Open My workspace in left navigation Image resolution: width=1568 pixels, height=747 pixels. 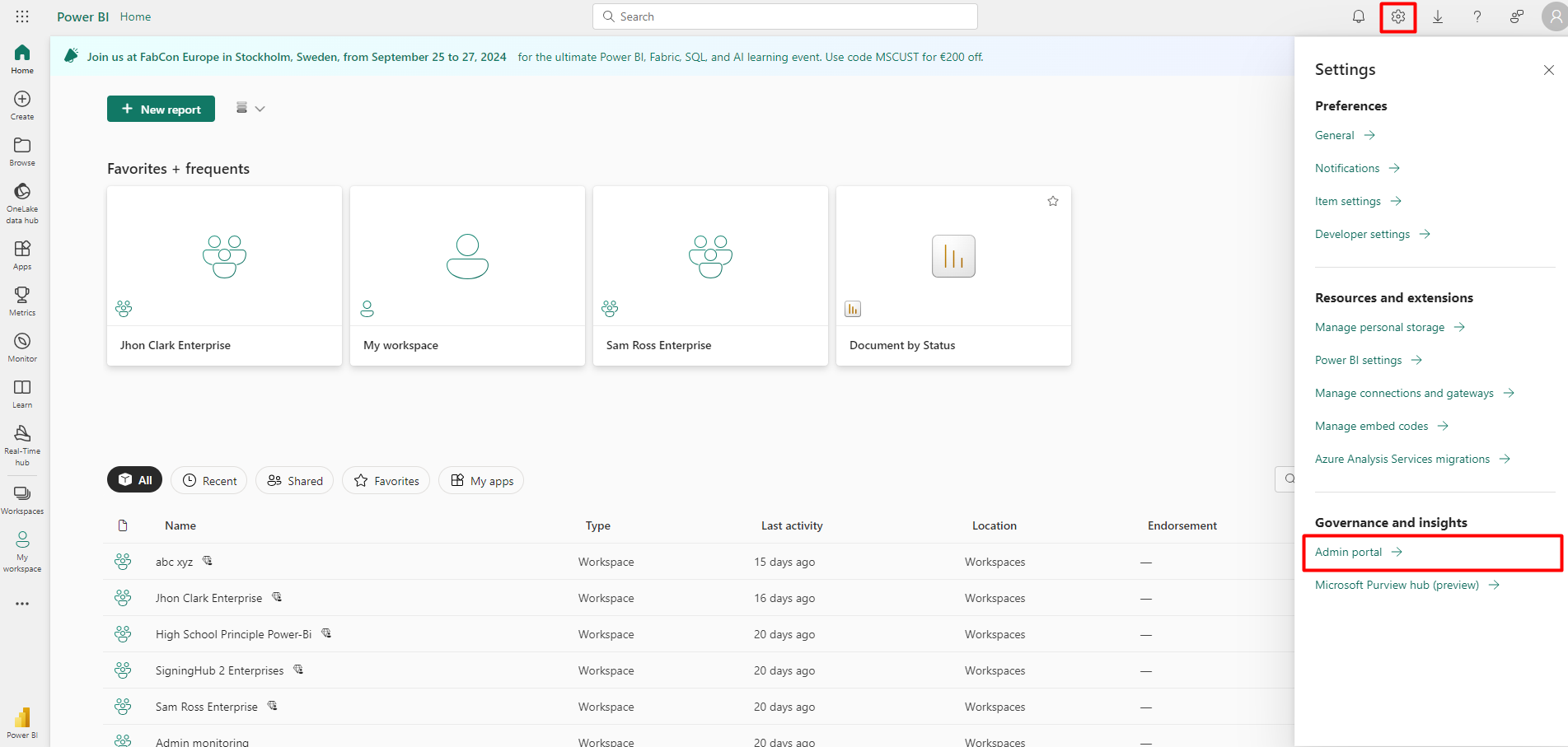pos(22,552)
